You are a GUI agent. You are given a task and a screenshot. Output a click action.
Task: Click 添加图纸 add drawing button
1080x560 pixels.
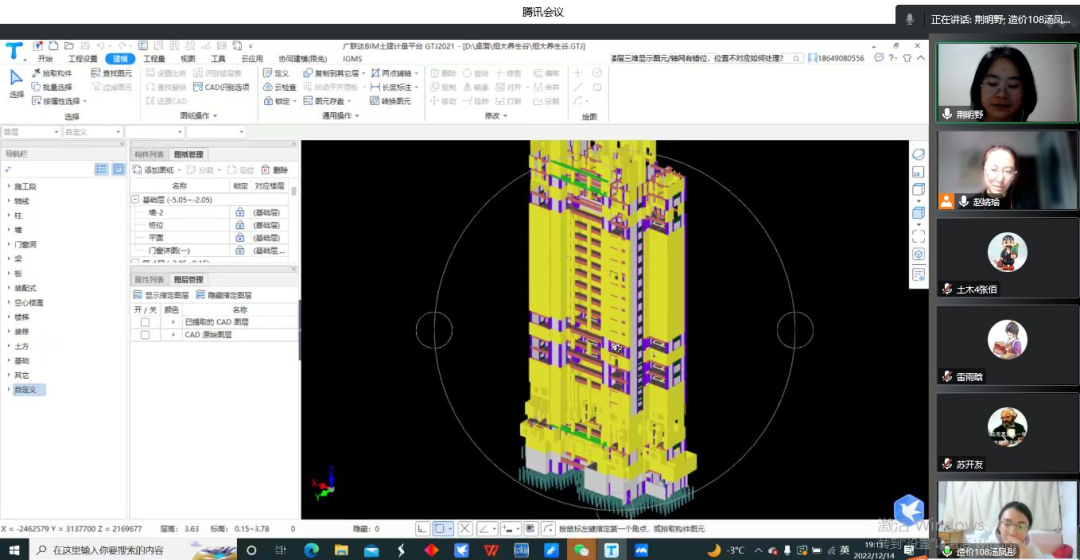[154, 169]
